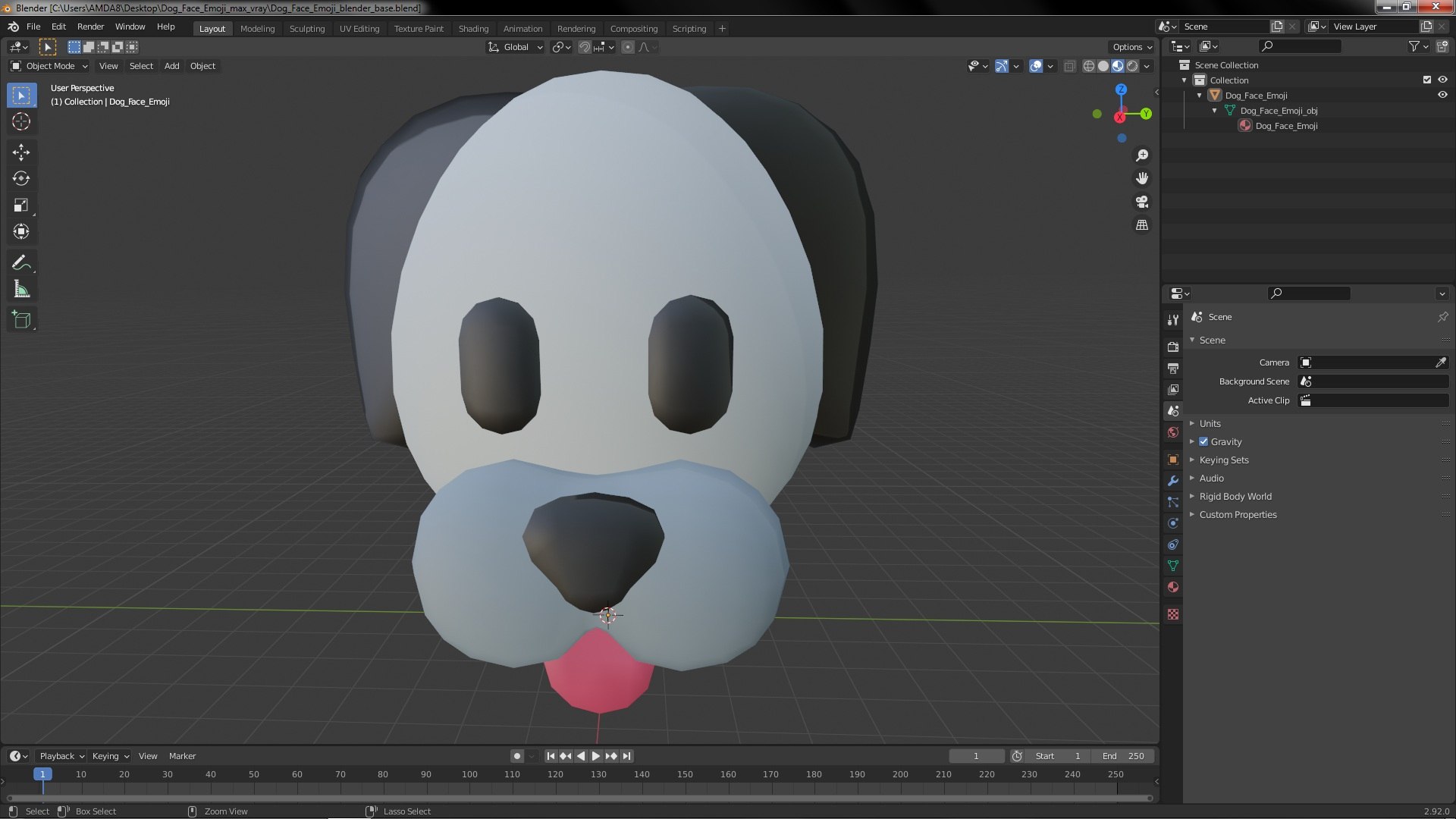Switch to Solid viewport shading
Viewport: 1456px width, 819px height.
point(1103,66)
